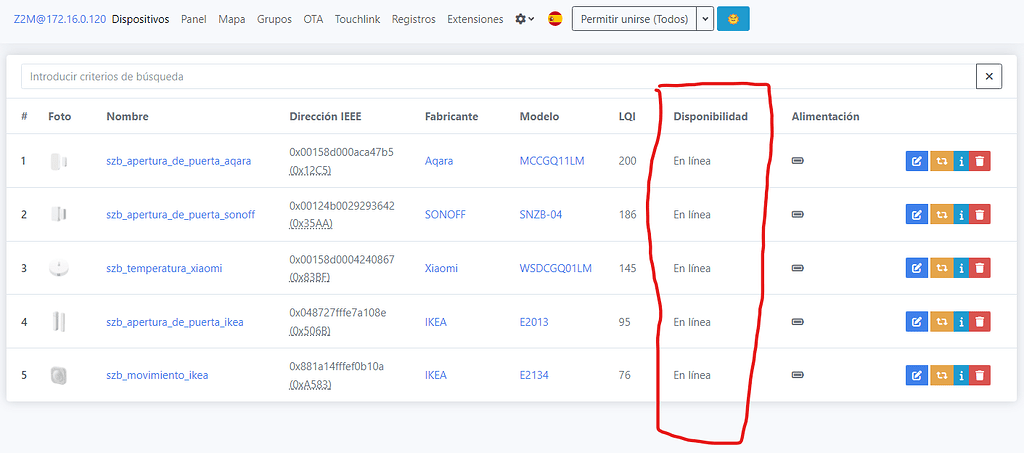Follow the Xiaomi manufacturer link

[441, 268]
